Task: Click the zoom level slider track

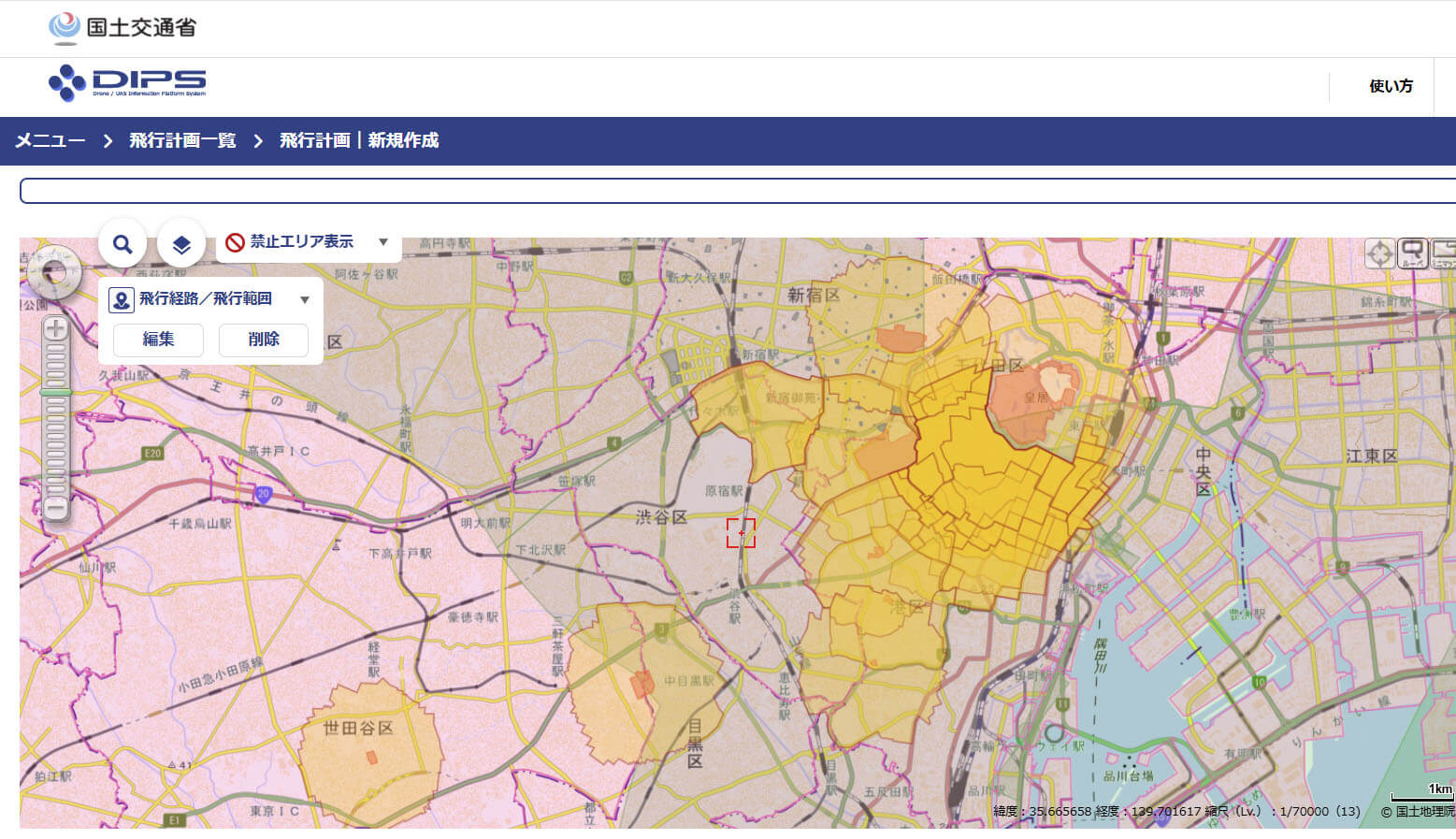Action: tap(56, 418)
